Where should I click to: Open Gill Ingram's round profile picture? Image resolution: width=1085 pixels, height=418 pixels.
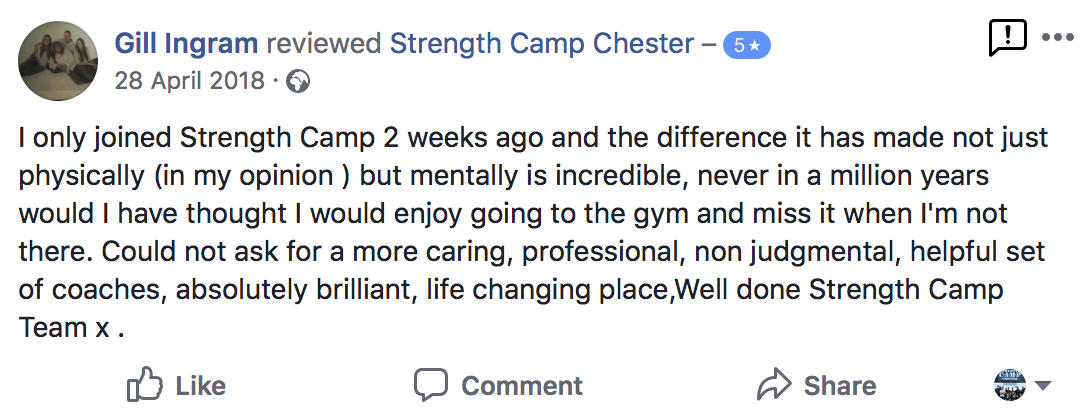point(58,61)
